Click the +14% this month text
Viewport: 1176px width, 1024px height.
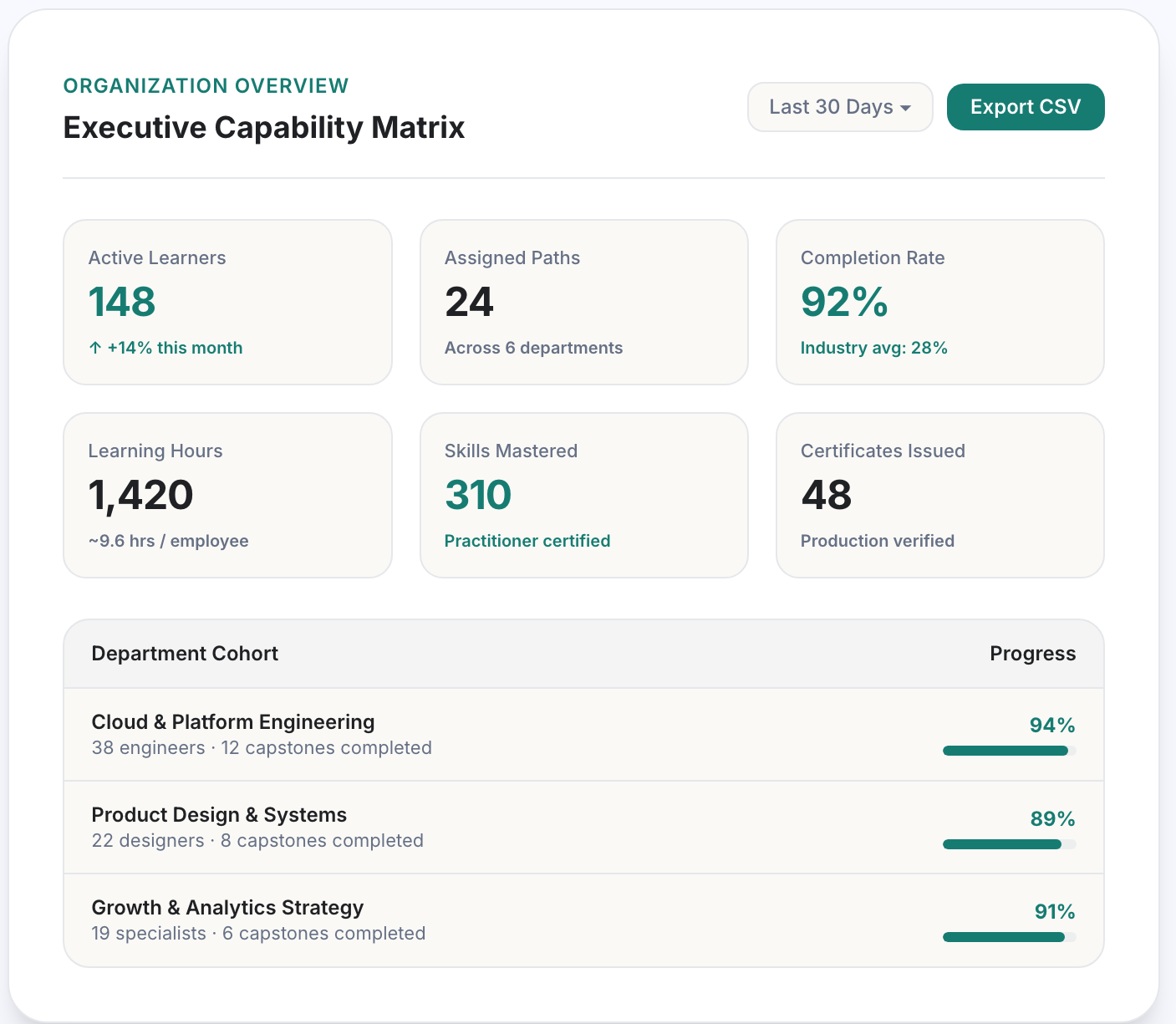tap(165, 348)
